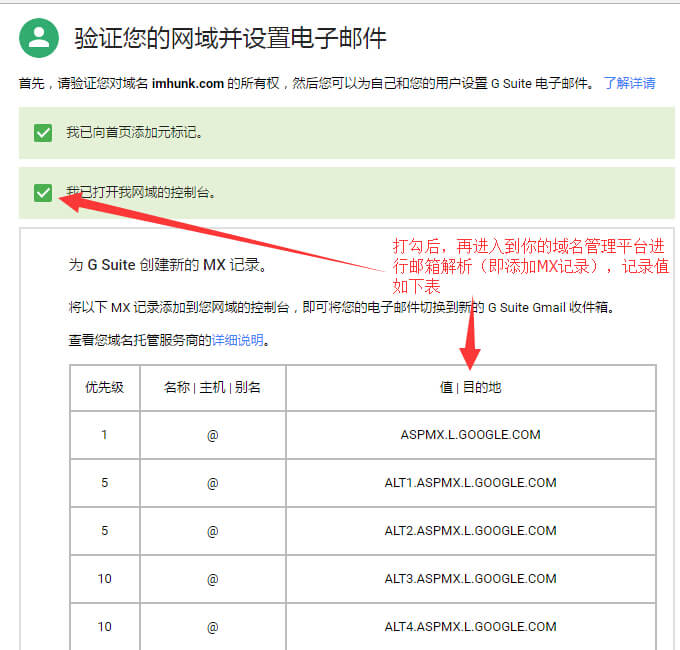
Task: Open the '了解详情' link
Action: [x=630, y=83]
